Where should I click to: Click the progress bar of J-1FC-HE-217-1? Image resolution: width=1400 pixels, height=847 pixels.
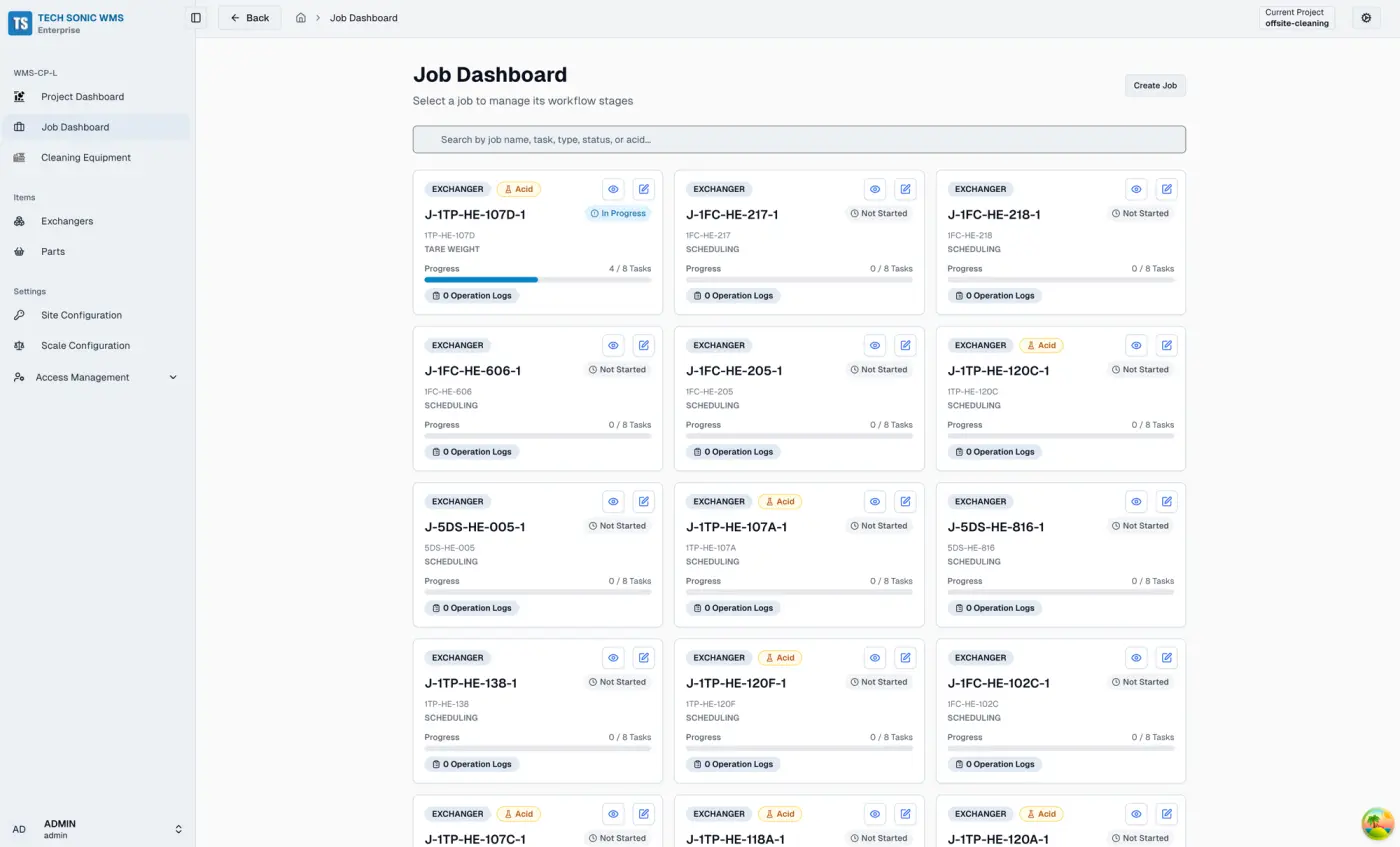click(799, 280)
